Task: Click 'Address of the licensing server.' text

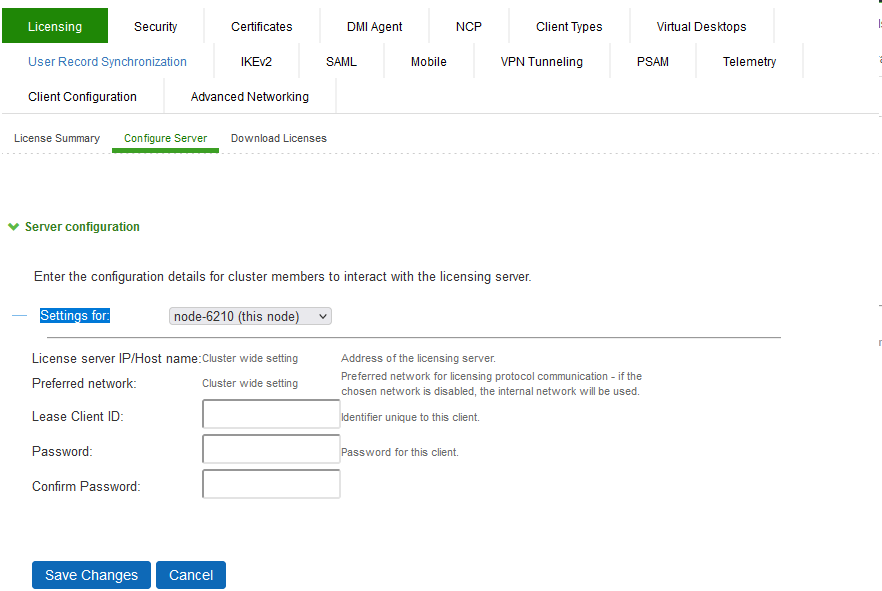Action: 418,358
